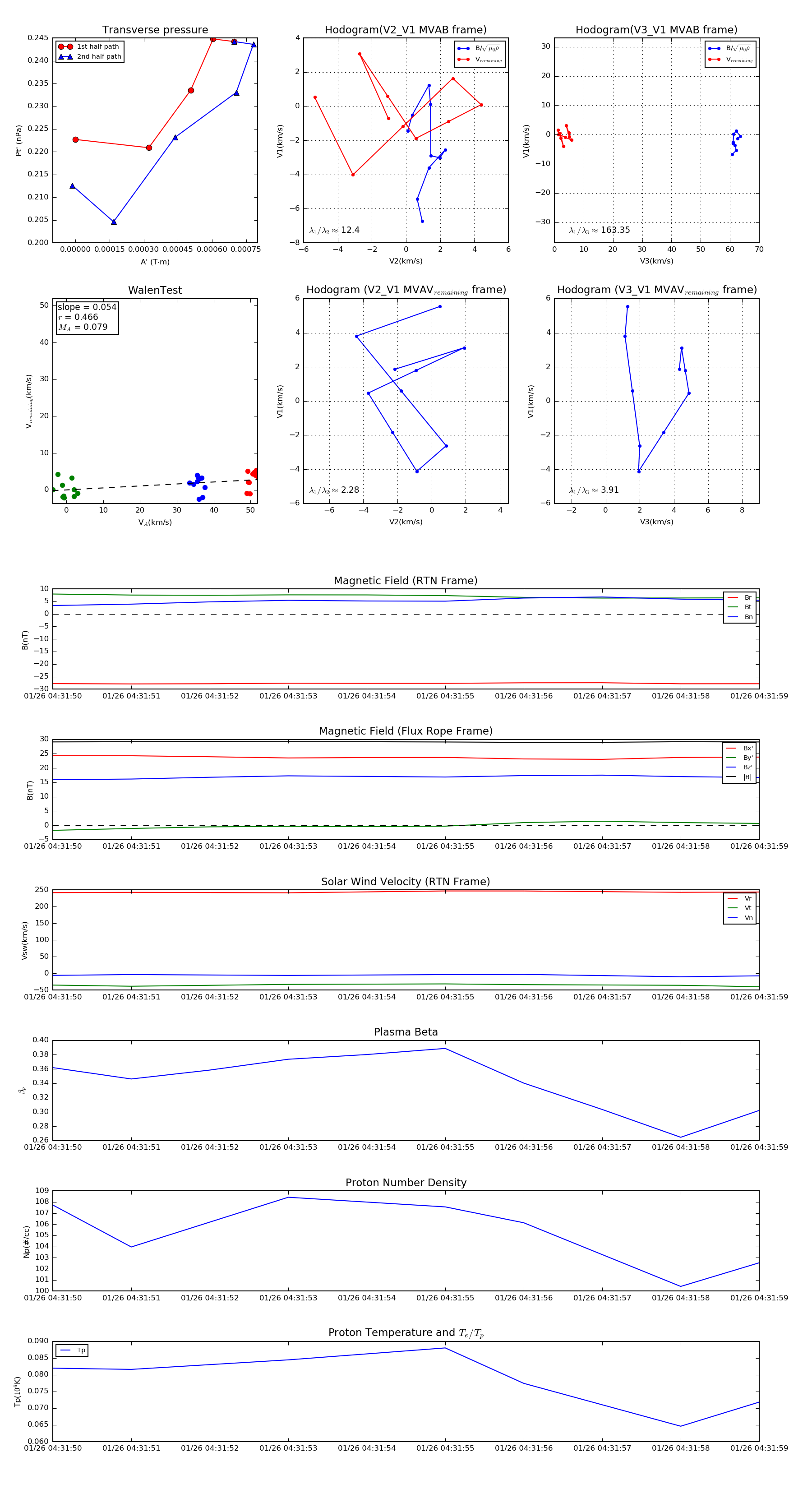Select the Bt legend entry
812x1489 pixels.
[x=740, y=607]
